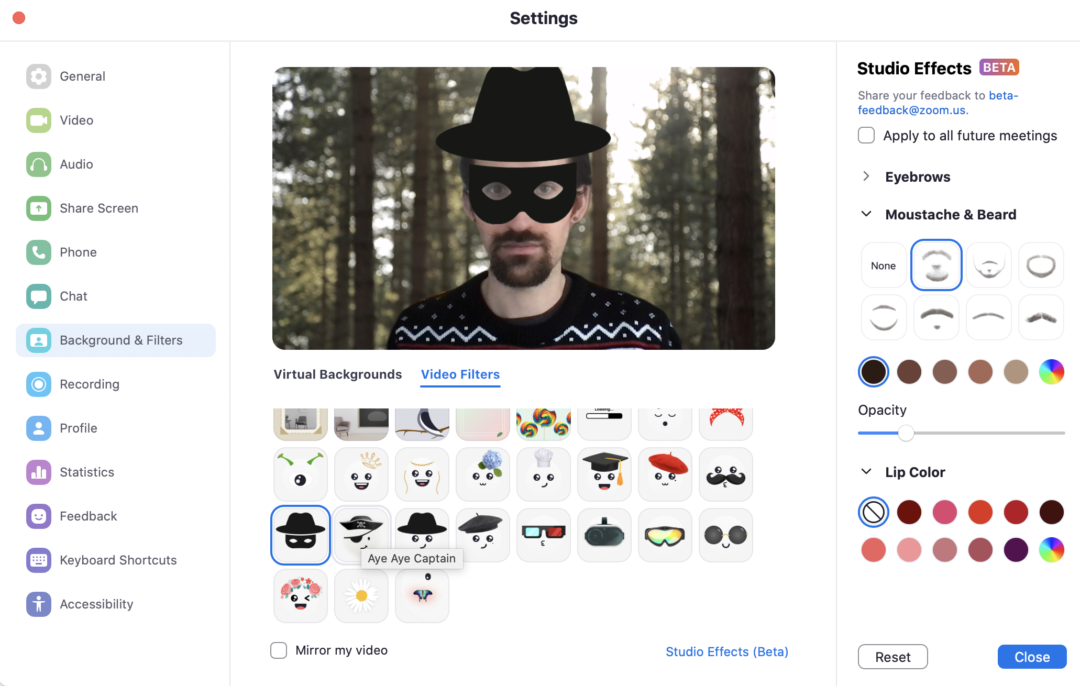Open the Studio Effects (Beta) link

[x=727, y=652]
